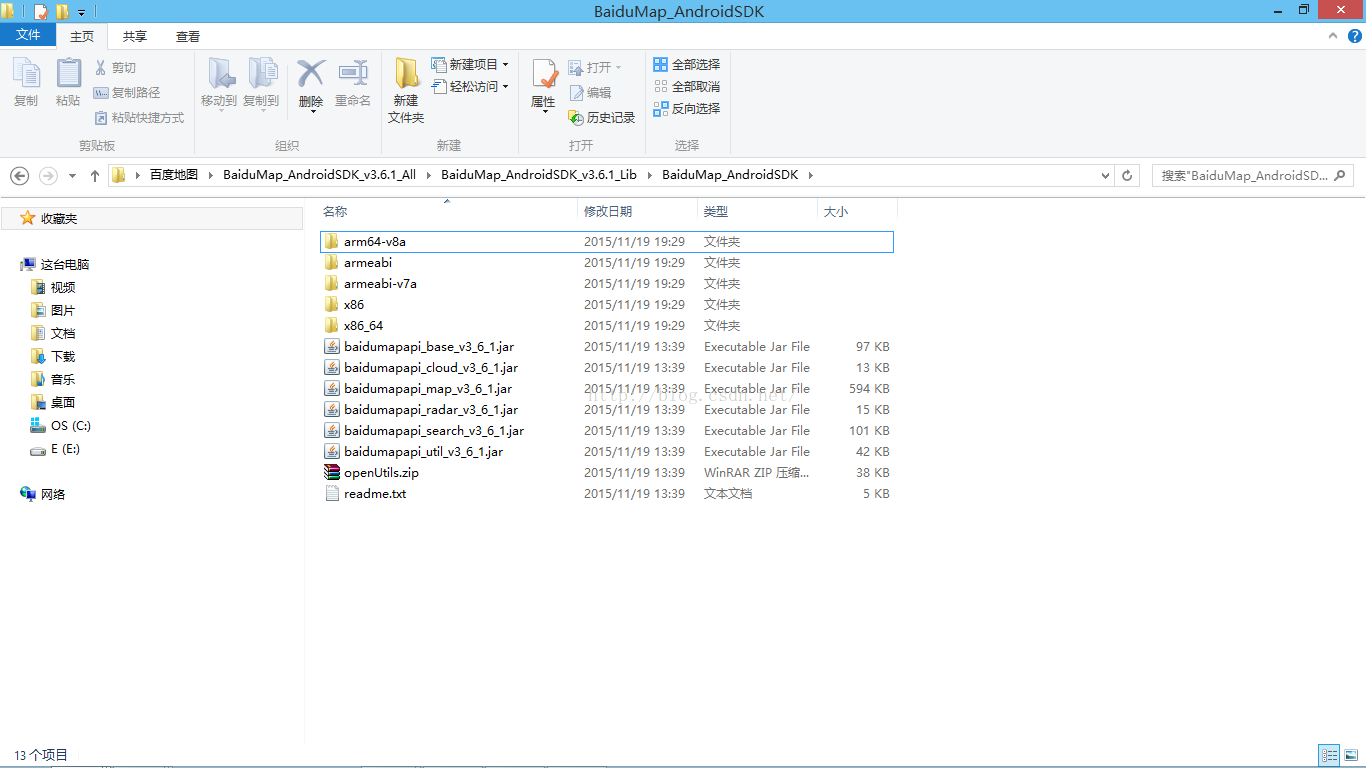
Task: Click Invert Selection in the ribbon
Action: coord(687,108)
